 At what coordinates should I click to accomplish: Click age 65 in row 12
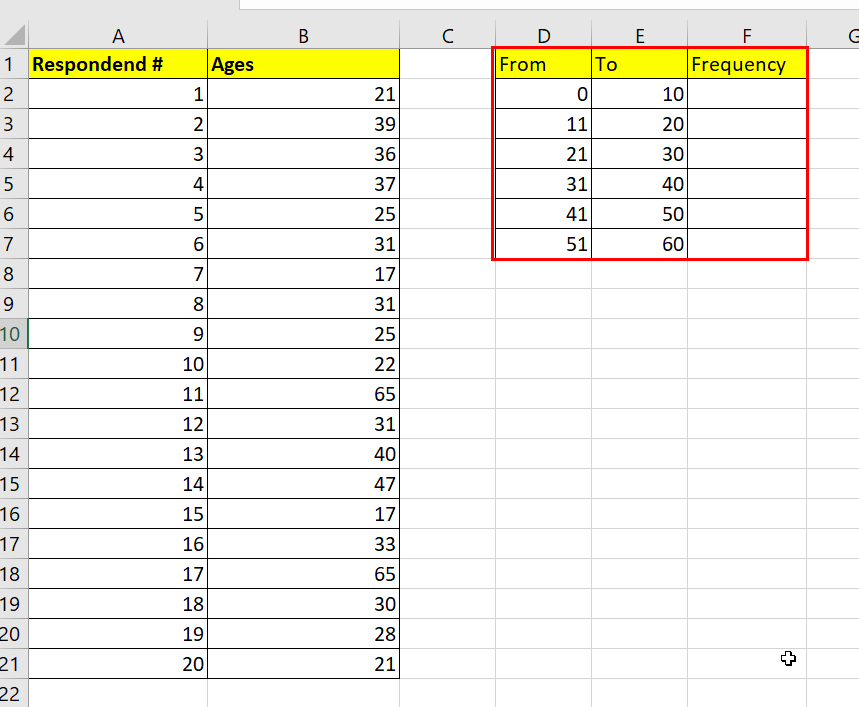coord(303,394)
